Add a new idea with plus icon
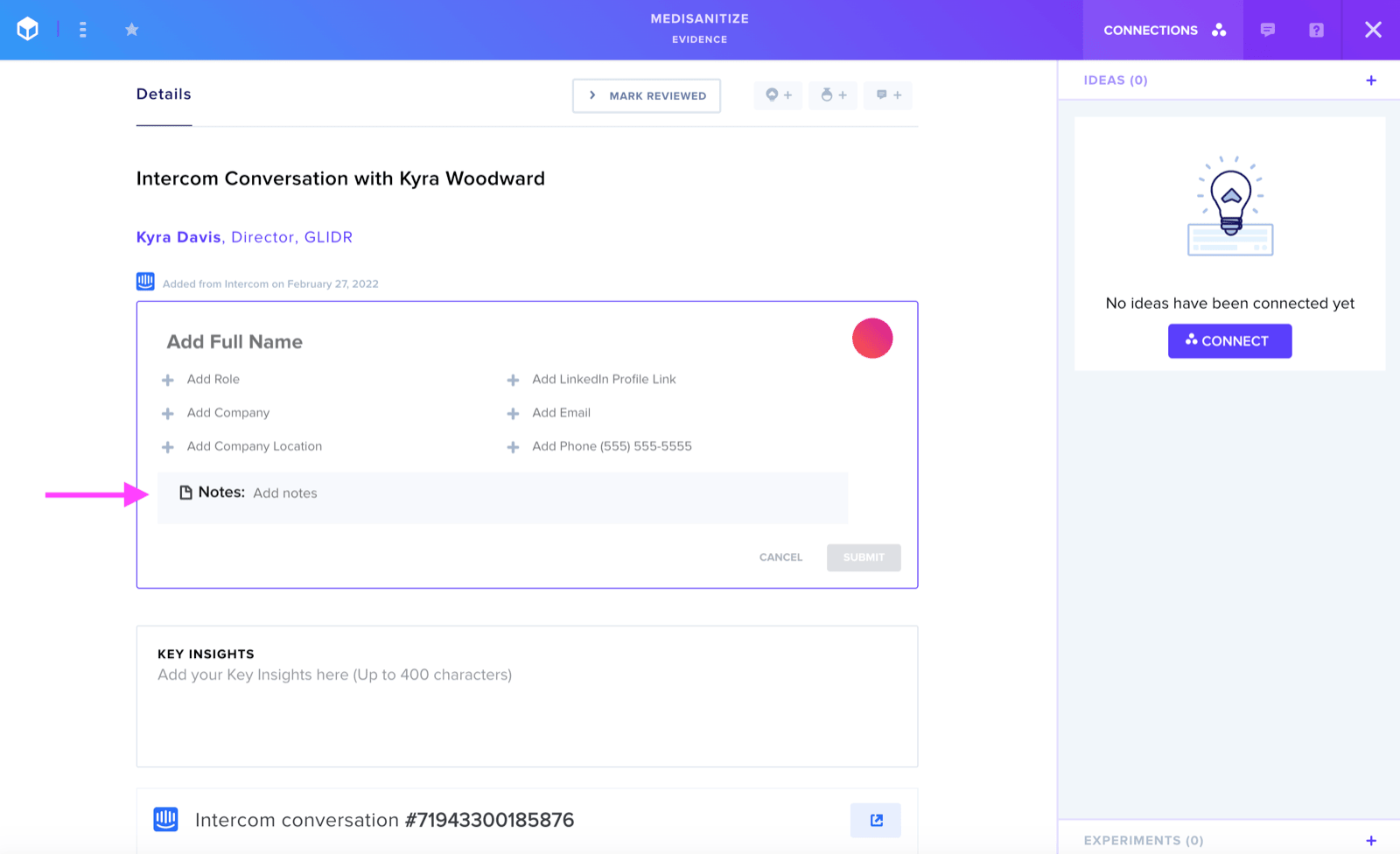This screenshot has width=1400, height=854. (x=1371, y=80)
